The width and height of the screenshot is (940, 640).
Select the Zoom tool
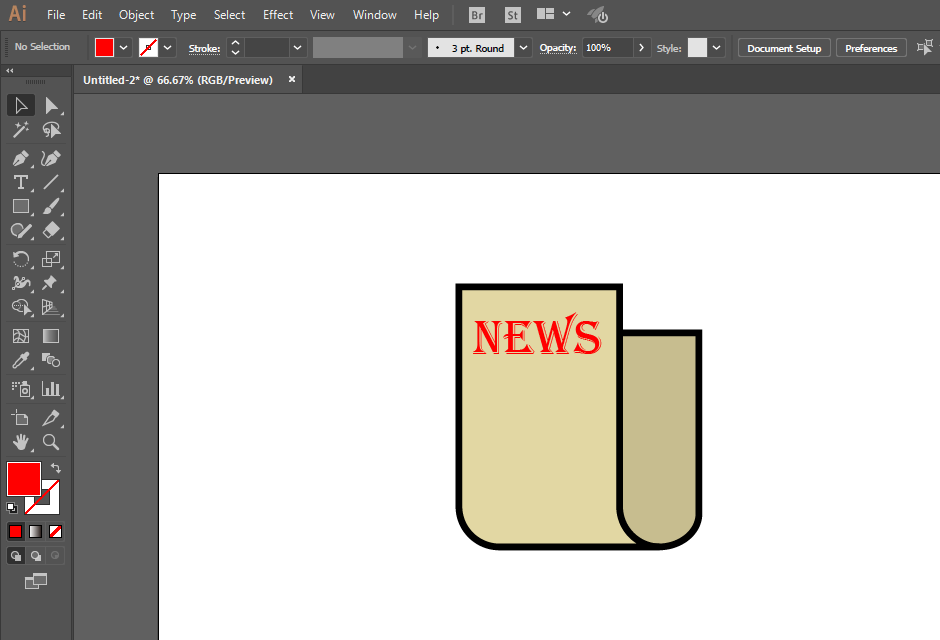[x=52, y=442]
